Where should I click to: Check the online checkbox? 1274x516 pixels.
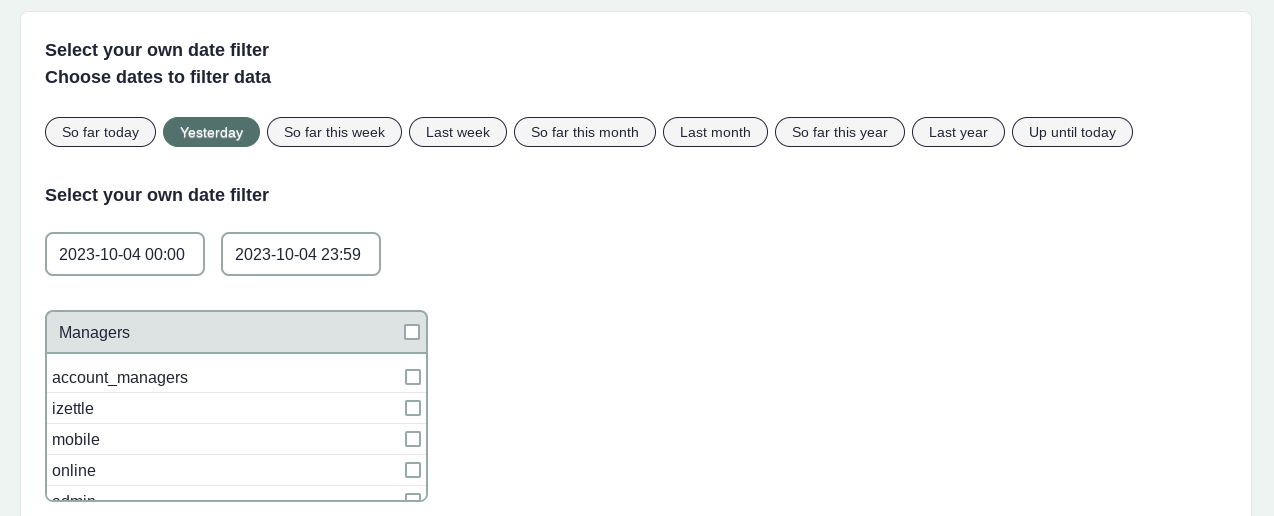click(413, 470)
